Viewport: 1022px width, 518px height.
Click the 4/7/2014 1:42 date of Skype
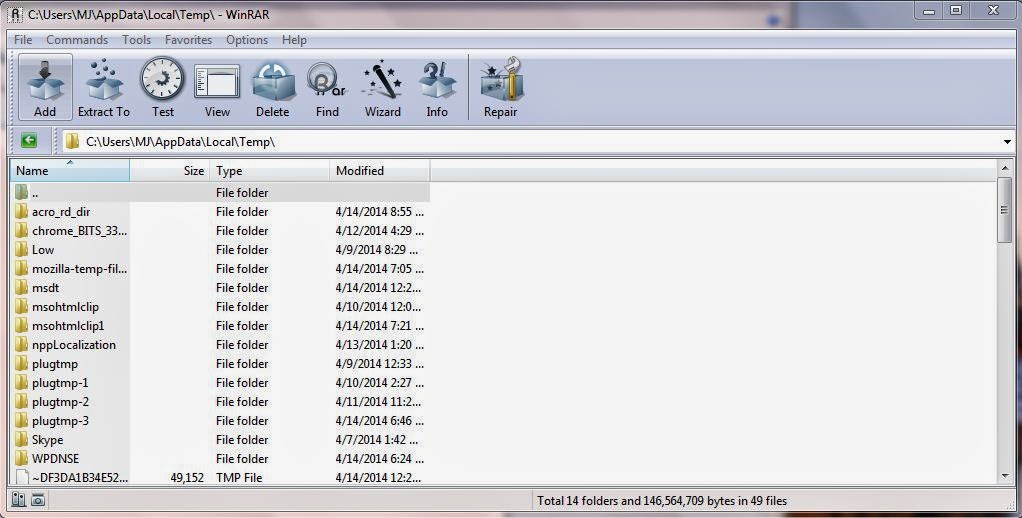[x=377, y=440]
